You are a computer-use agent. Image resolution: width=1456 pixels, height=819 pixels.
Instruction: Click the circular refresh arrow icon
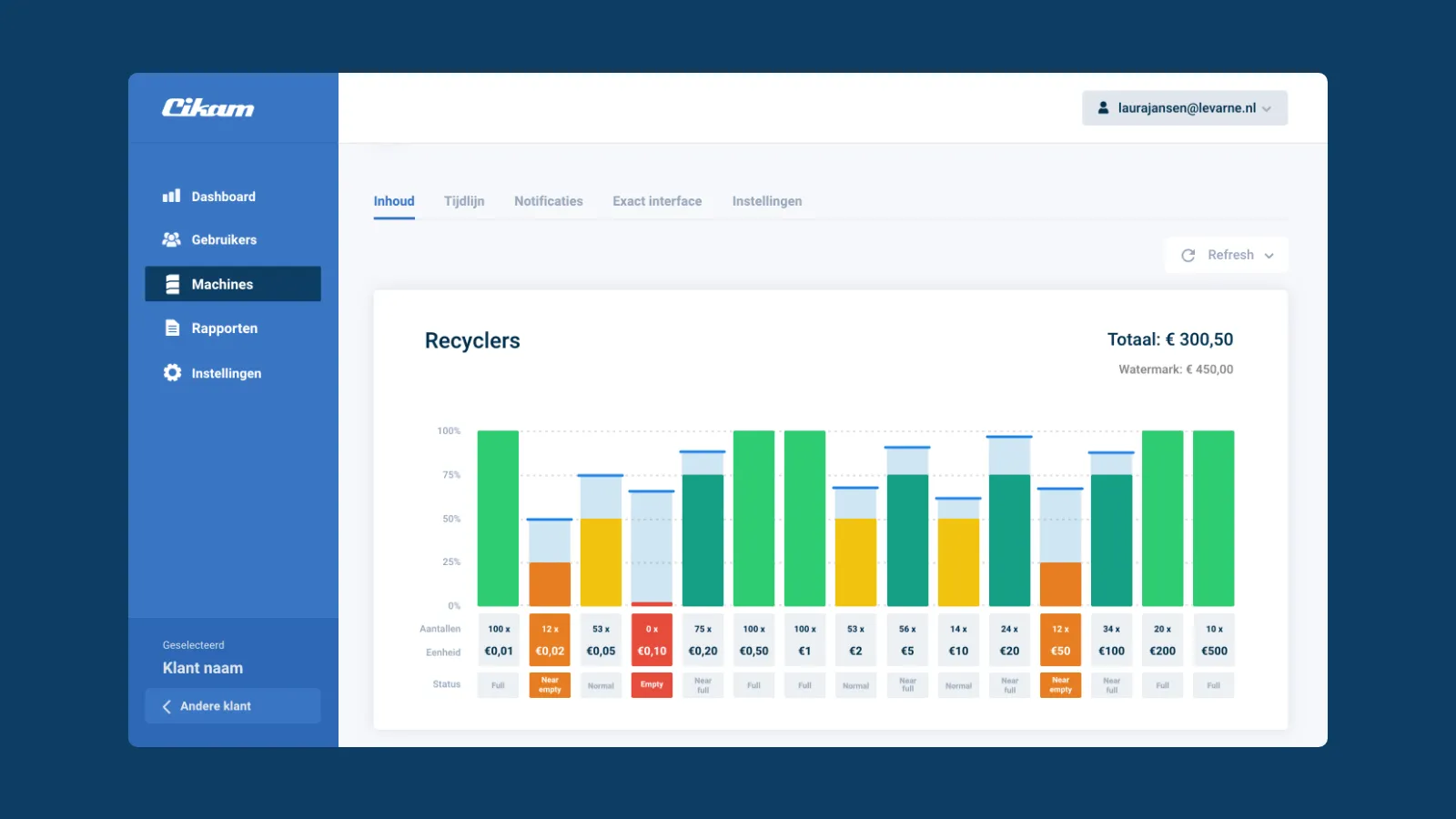(1188, 256)
